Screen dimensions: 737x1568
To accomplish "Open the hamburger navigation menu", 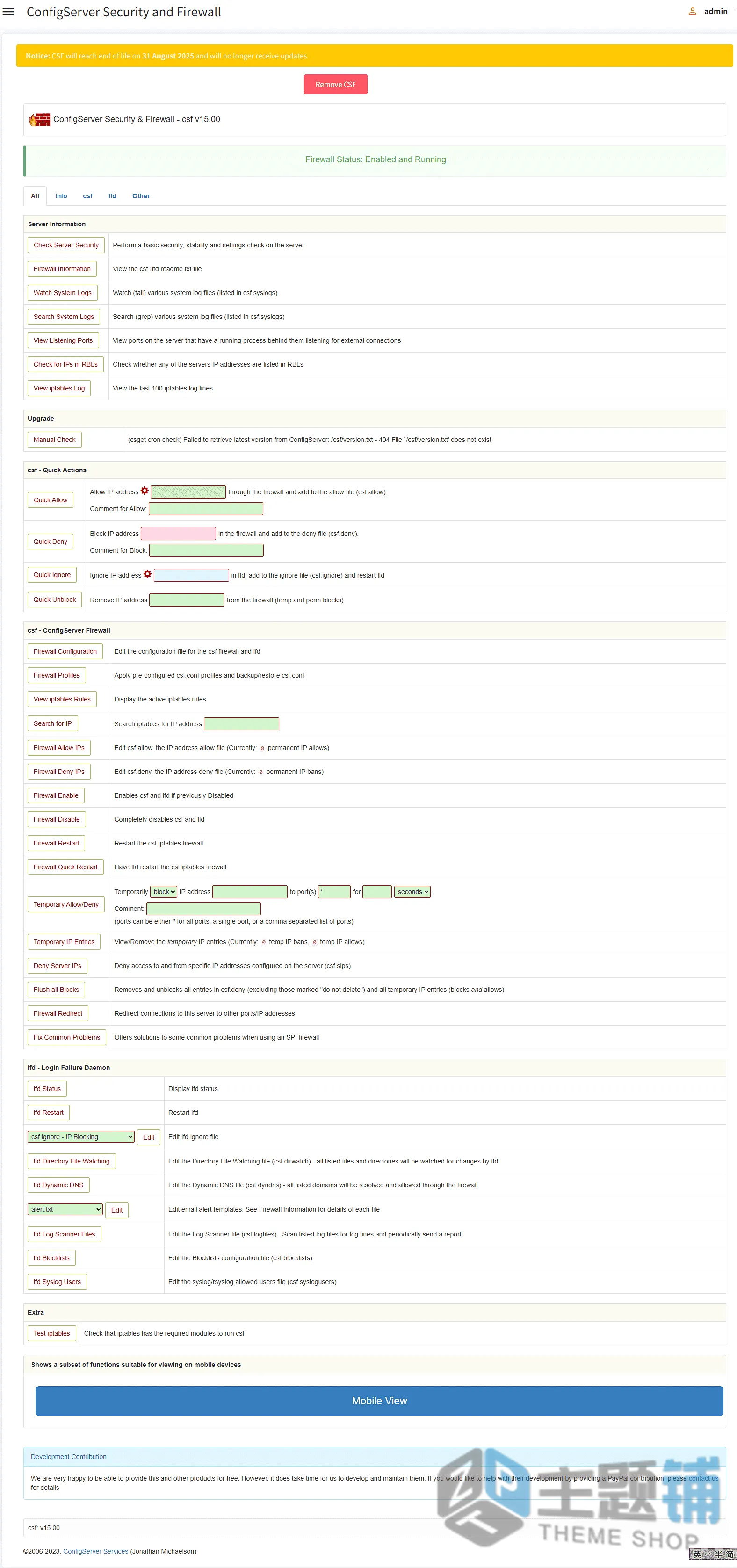I will (x=8, y=12).
